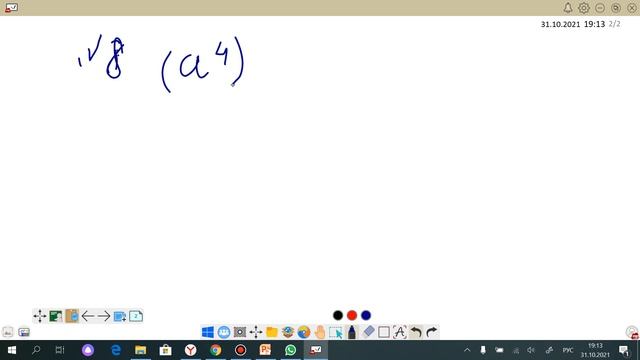Click the clipboard paste icon
This screenshot has height=360, width=640.
pos(72,316)
